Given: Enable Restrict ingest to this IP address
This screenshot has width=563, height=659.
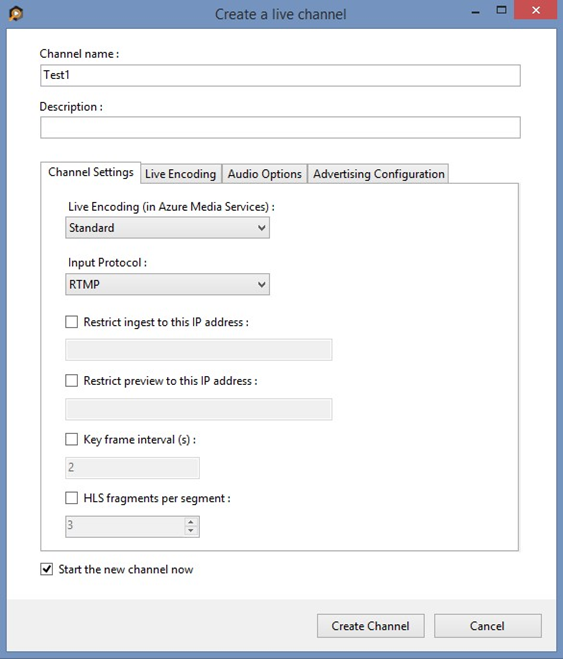Looking at the screenshot, I should click(71, 322).
